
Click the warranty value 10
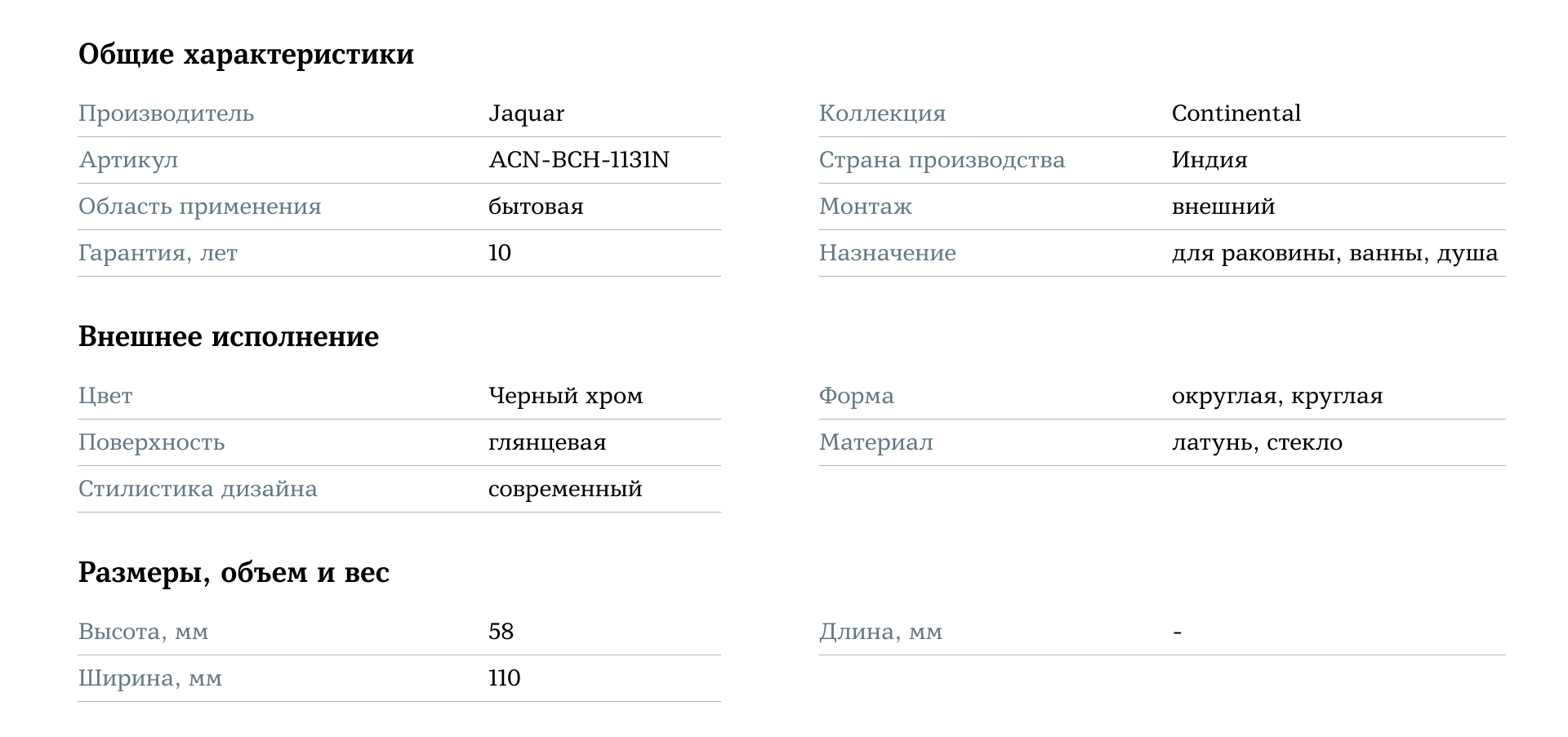click(x=499, y=253)
